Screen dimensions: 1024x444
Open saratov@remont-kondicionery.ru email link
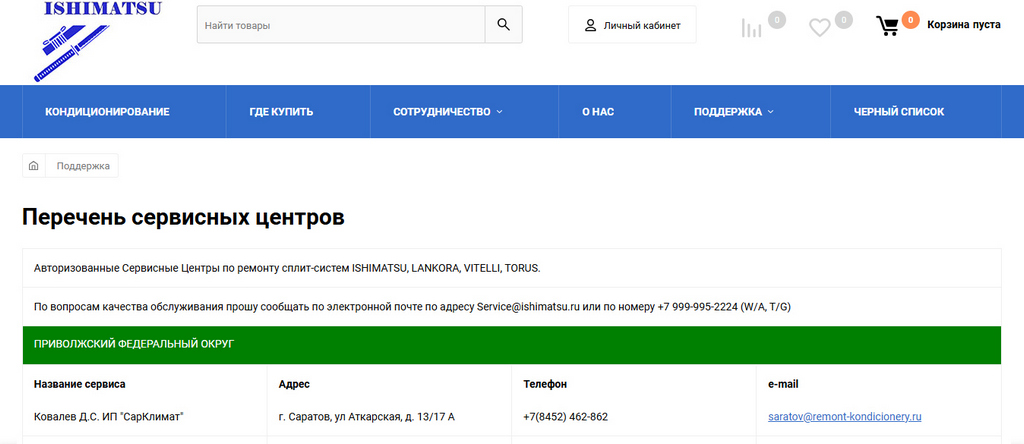pyautogui.click(x=844, y=417)
